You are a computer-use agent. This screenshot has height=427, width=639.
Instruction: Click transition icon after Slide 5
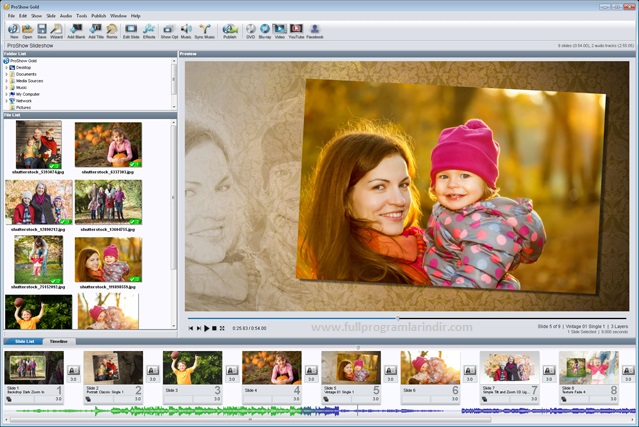pos(390,370)
